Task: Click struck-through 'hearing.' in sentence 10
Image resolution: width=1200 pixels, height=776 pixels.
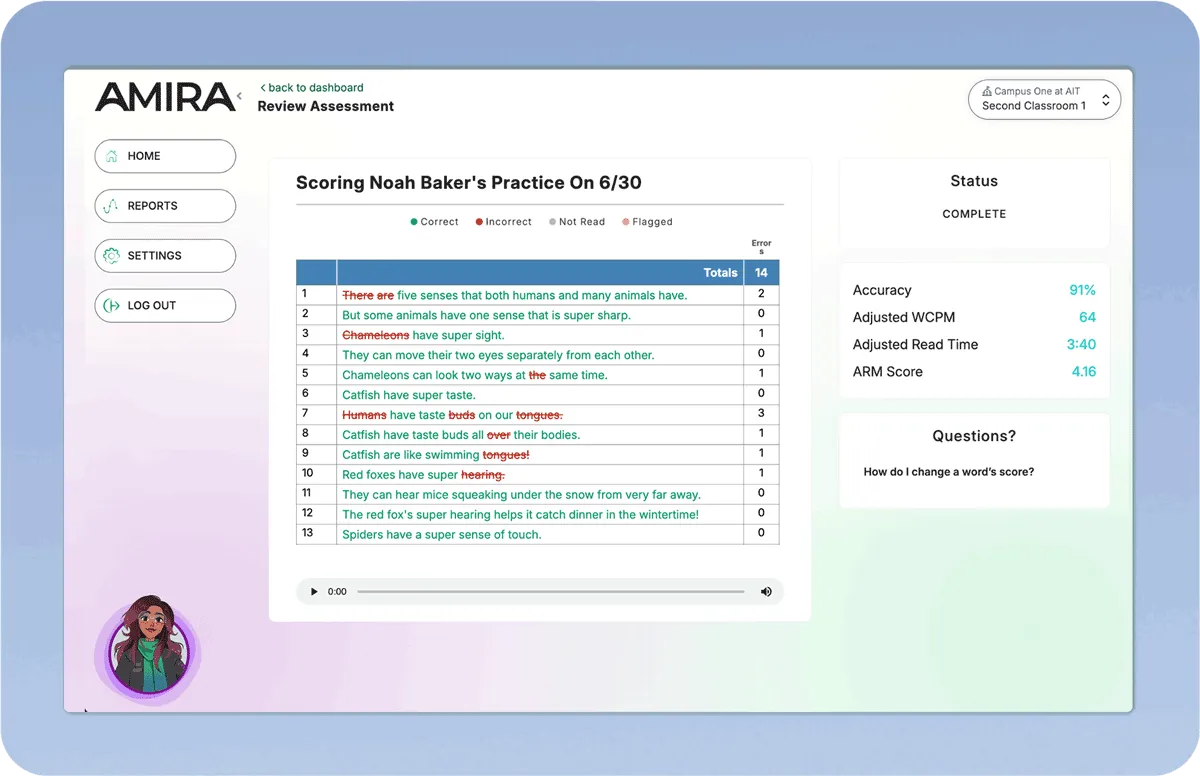Action: coord(483,475)
